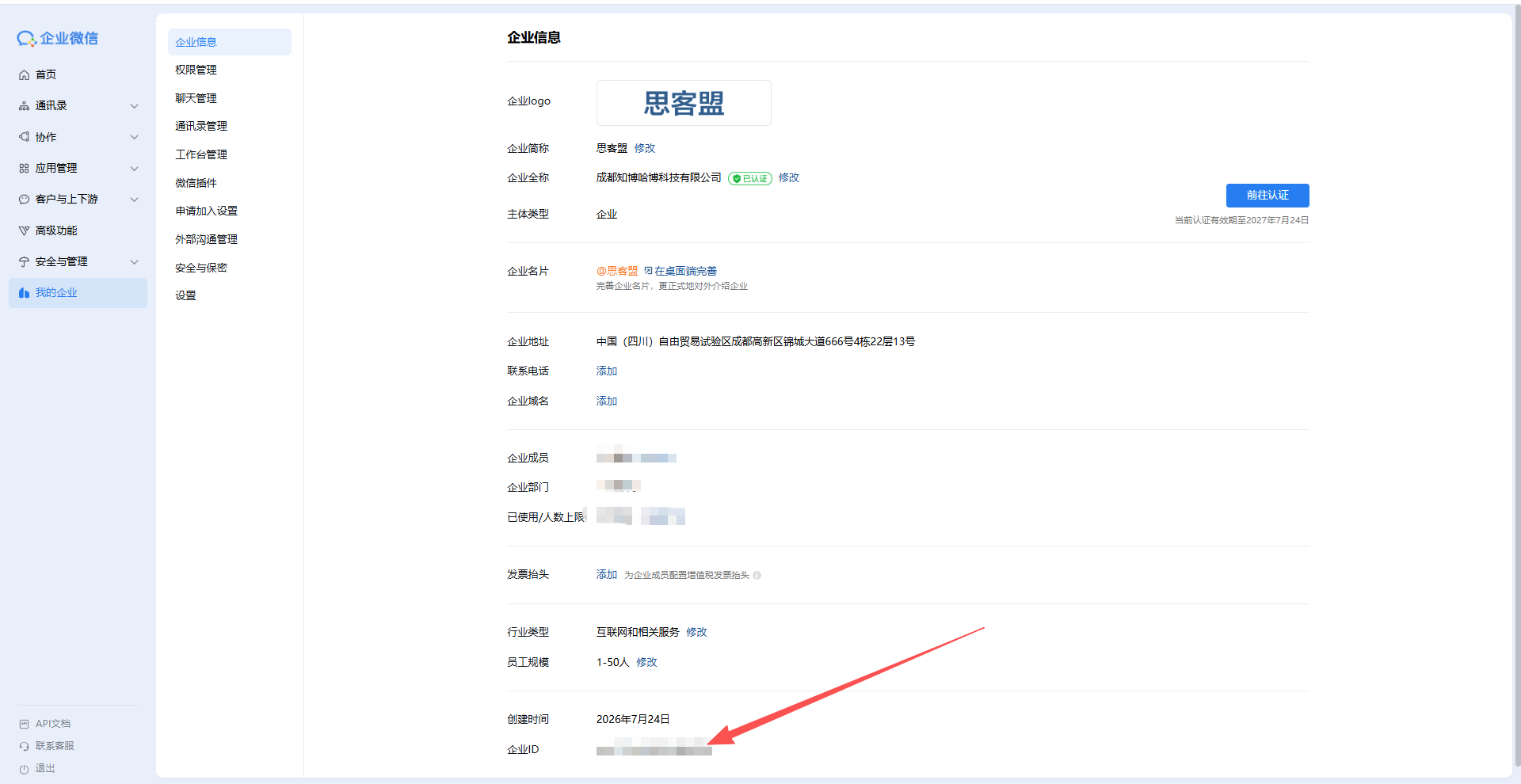Expand the 协作 submenu chevron
Screen dimensions: 1521x784
(x=135, y=137)
